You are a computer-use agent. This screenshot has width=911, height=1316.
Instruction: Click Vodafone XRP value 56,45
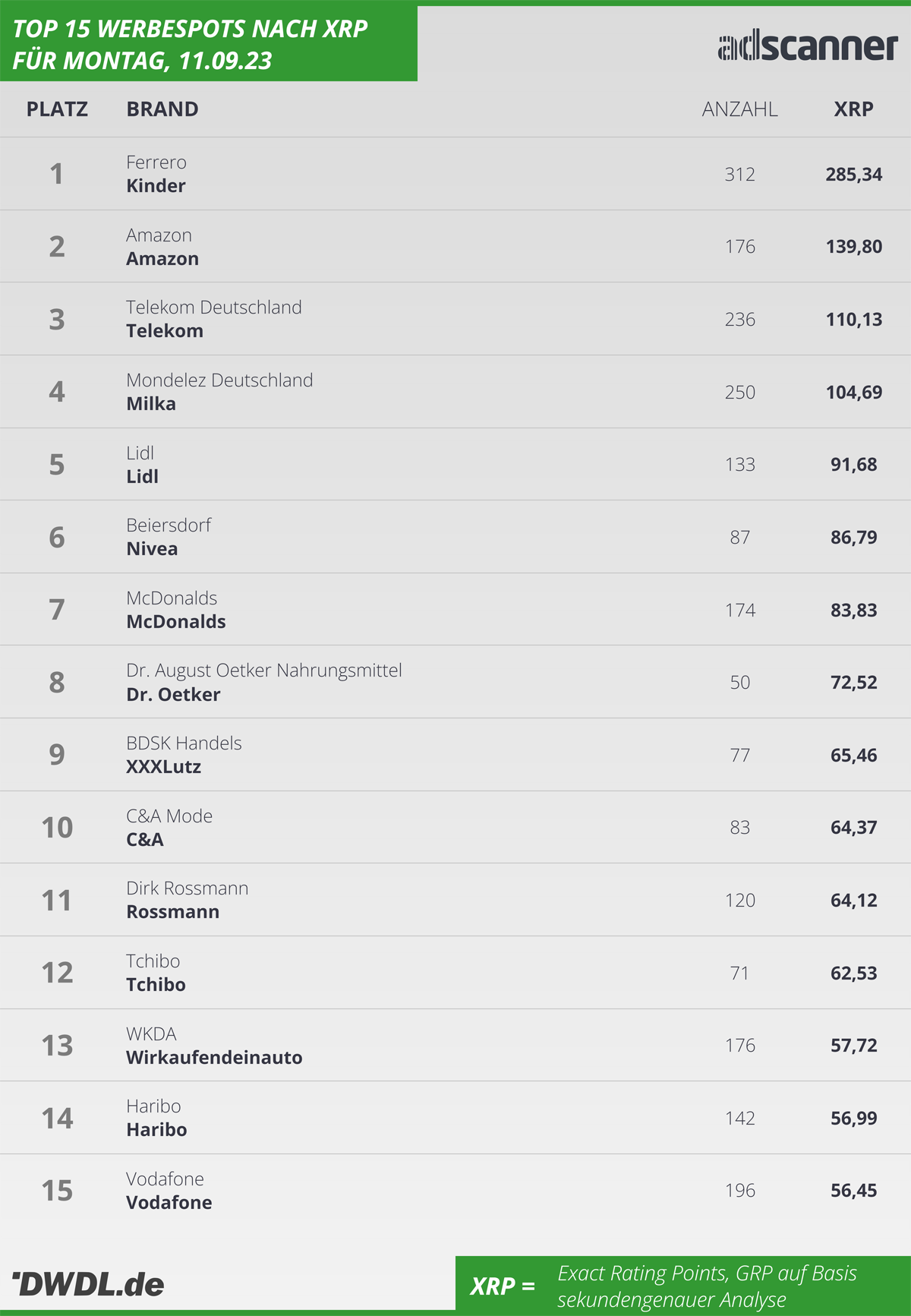(x=853, y=1191)
